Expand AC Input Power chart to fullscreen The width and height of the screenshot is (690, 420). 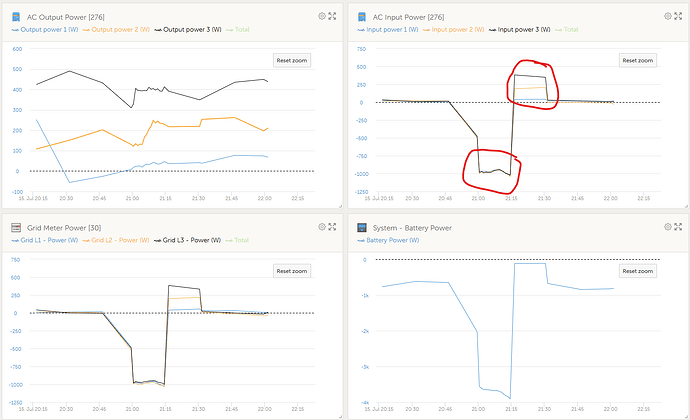pyautogui.click(x=679, y=16)
